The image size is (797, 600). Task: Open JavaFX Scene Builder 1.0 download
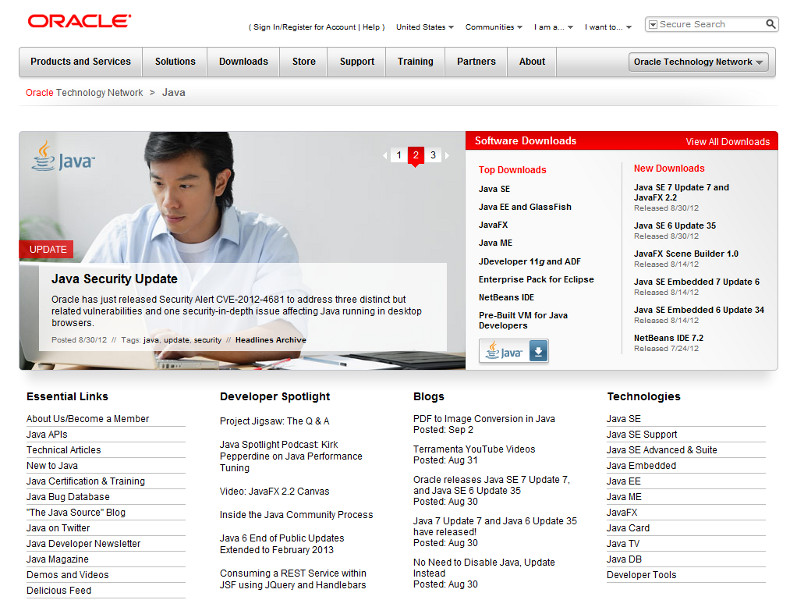coord(686,253)
